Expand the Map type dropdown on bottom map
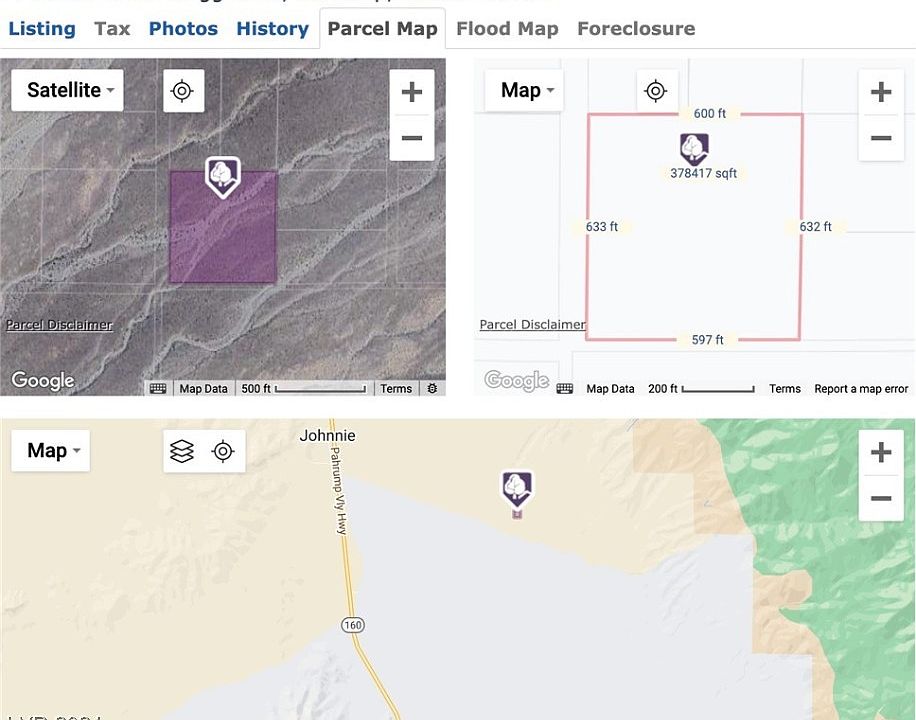This screenshot has width=916, height=720. 51,451
